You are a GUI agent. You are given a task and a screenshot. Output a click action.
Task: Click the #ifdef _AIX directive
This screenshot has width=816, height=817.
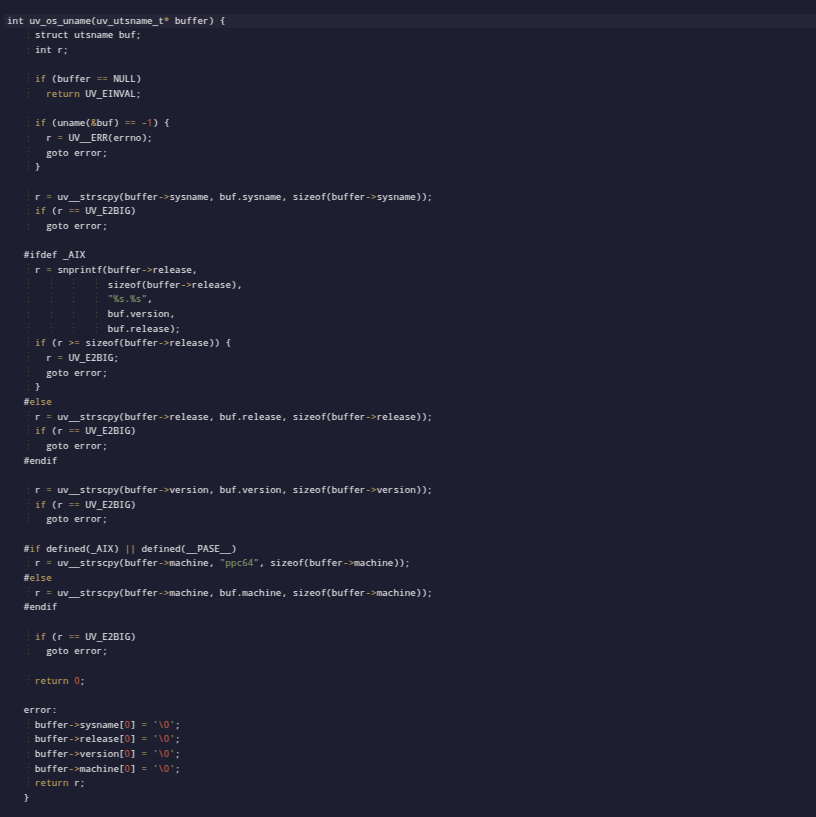[x=53, y=254]
